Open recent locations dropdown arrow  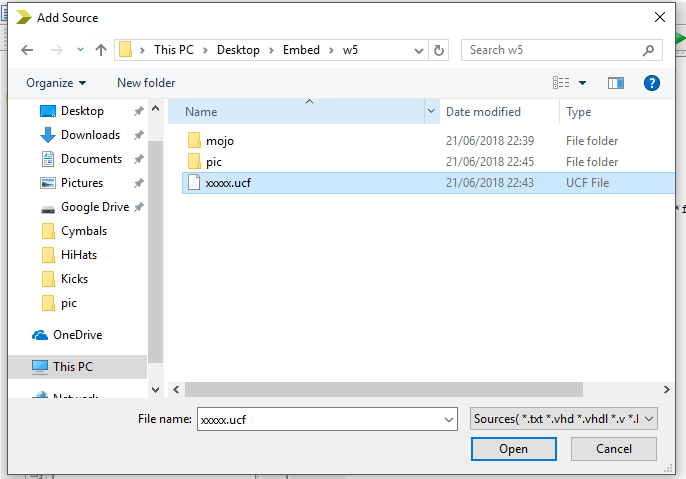(x=80, y=50)
